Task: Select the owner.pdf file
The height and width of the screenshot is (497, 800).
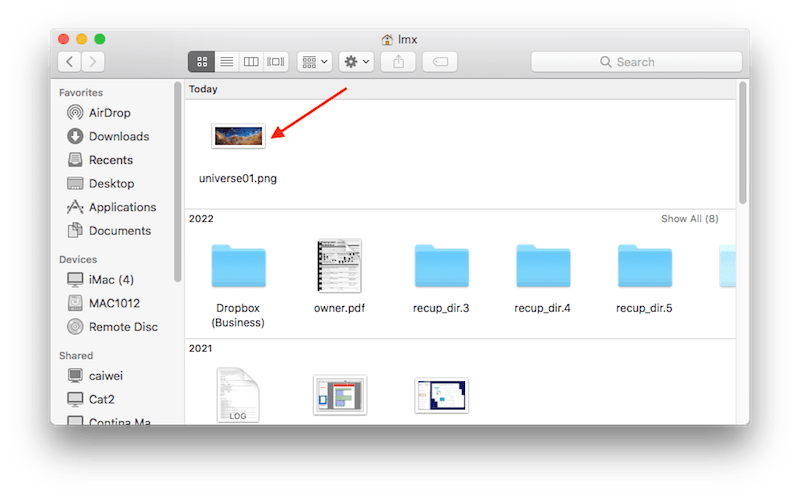Action: click(x=339, y=266)
